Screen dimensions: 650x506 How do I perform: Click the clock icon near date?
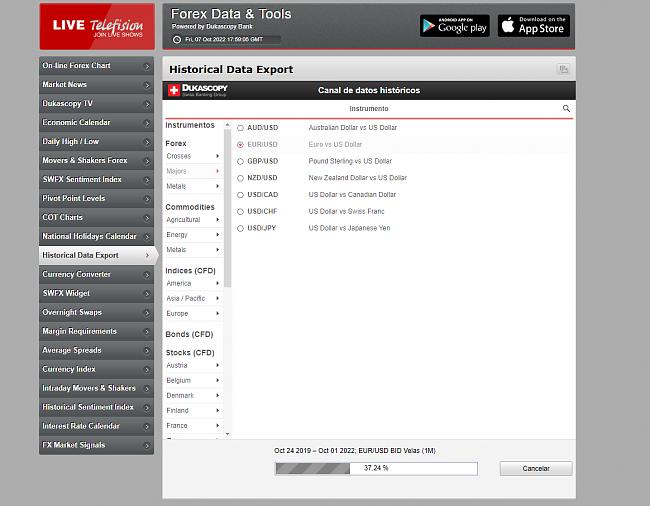(177, 39)
